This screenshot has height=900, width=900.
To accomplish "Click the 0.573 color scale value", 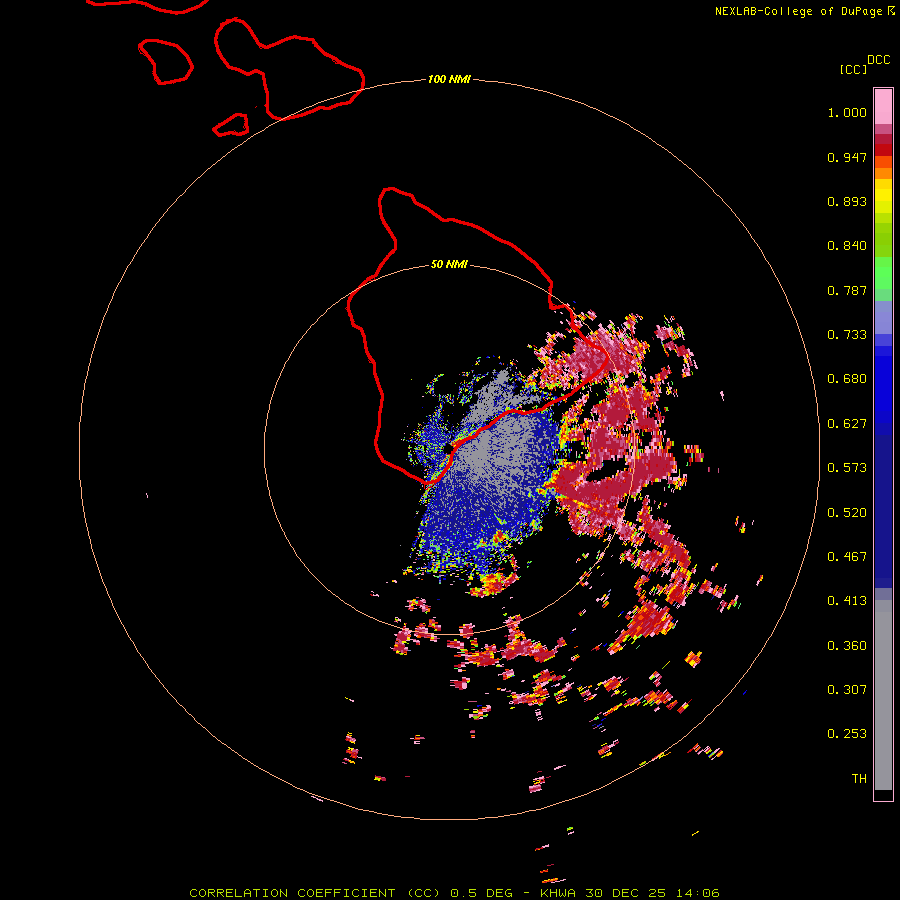I will (847, 468).
